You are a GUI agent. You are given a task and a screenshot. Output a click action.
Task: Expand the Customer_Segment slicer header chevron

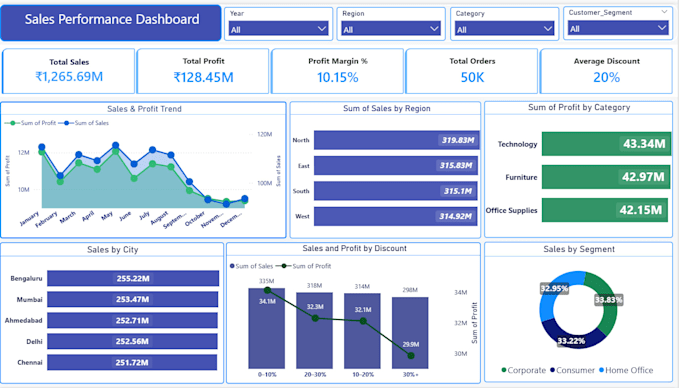[664, 12]
